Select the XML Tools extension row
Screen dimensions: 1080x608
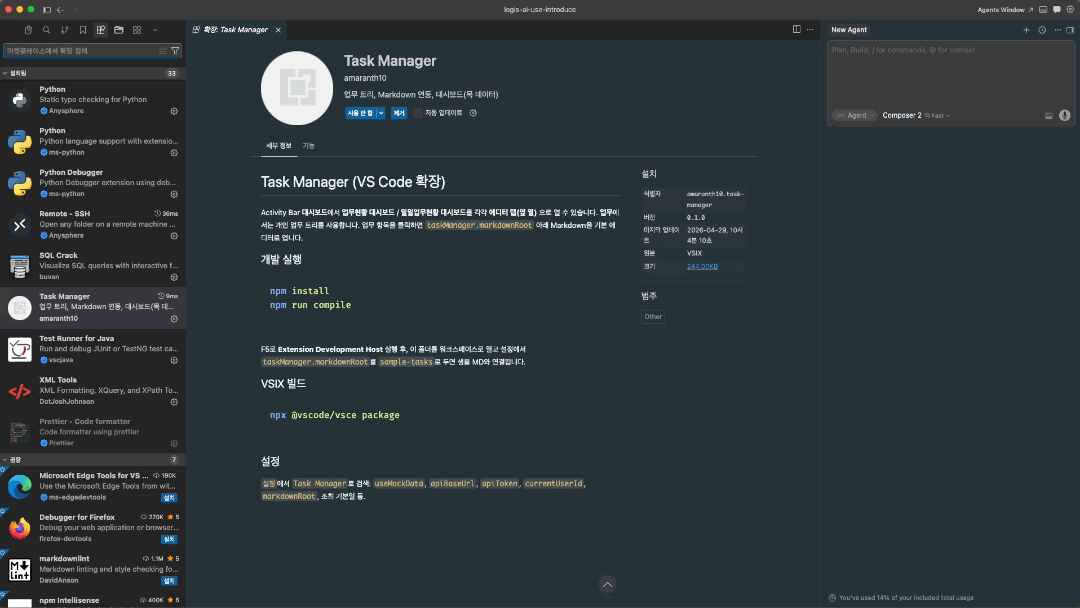[92, 390]
